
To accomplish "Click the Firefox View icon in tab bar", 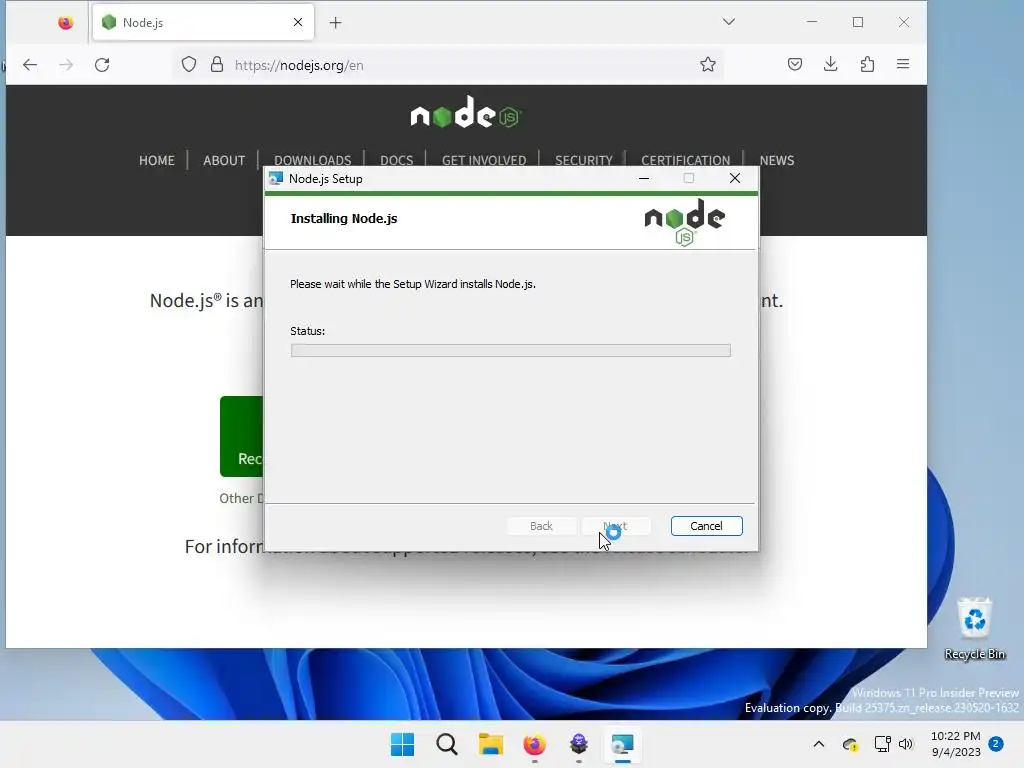I will coord(65,23).
